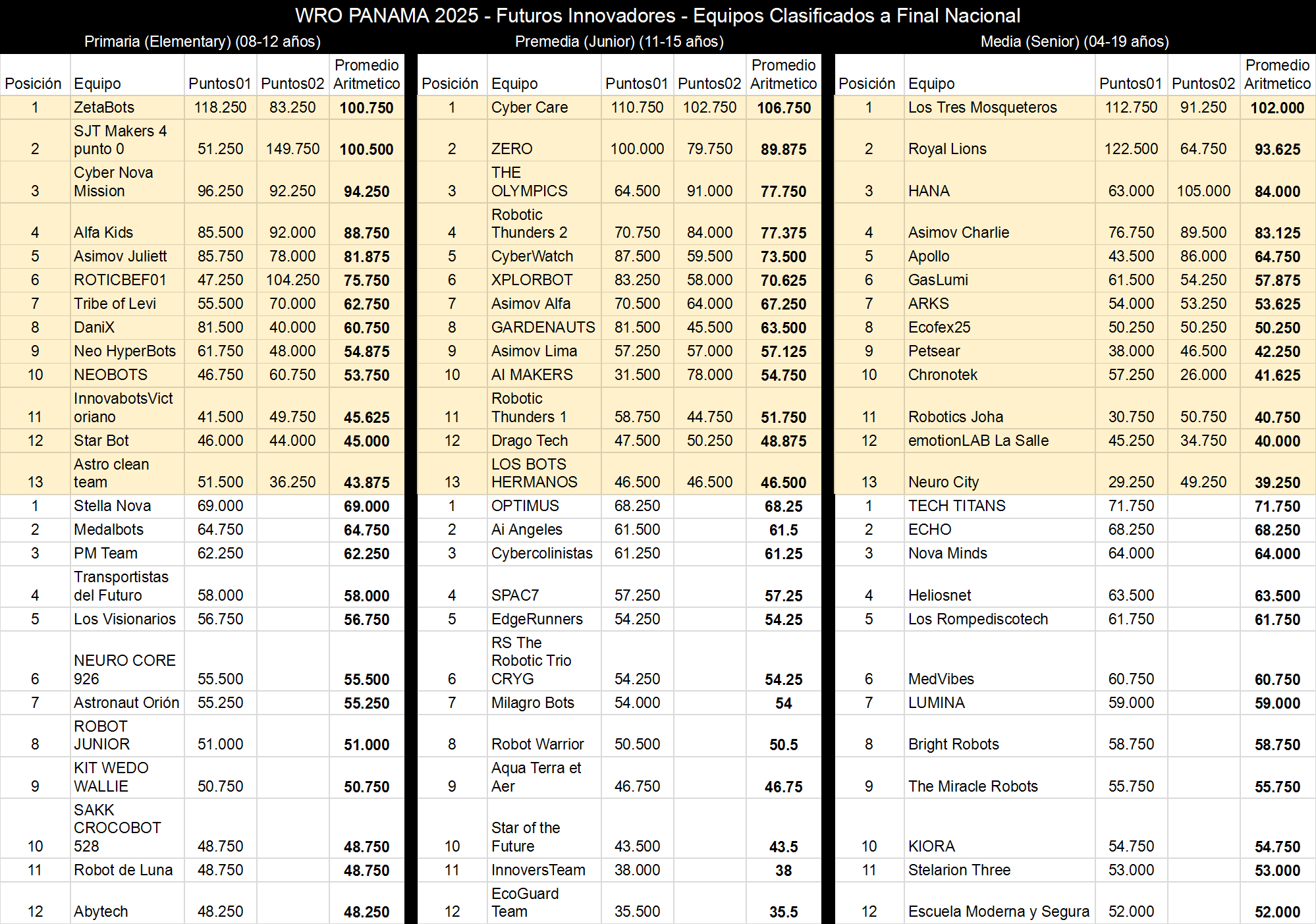This screenshot has height=924, width=1316.
Task: Select Media (Senior) section heading
Action: (1074, 41)
